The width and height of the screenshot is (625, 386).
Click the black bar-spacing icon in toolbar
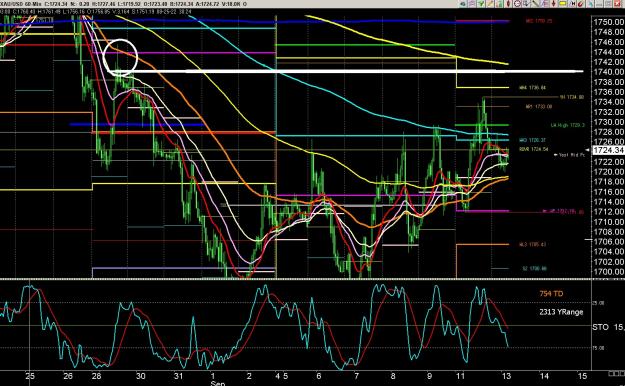point(572,4)
